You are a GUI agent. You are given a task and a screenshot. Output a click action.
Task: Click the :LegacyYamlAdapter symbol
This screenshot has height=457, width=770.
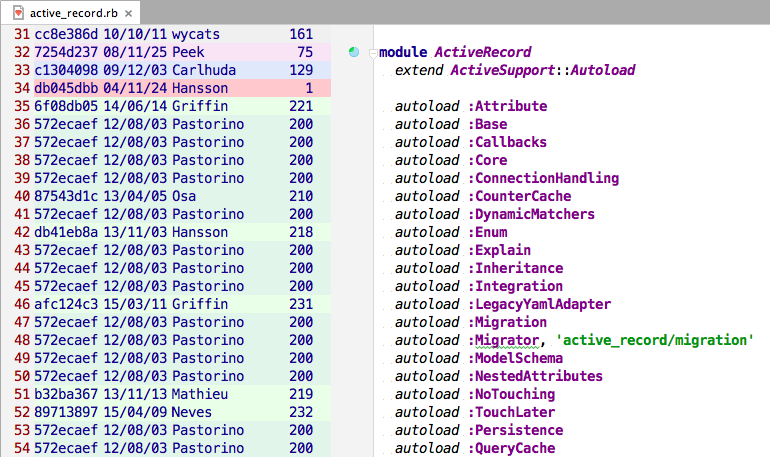(x=539, y=304)
